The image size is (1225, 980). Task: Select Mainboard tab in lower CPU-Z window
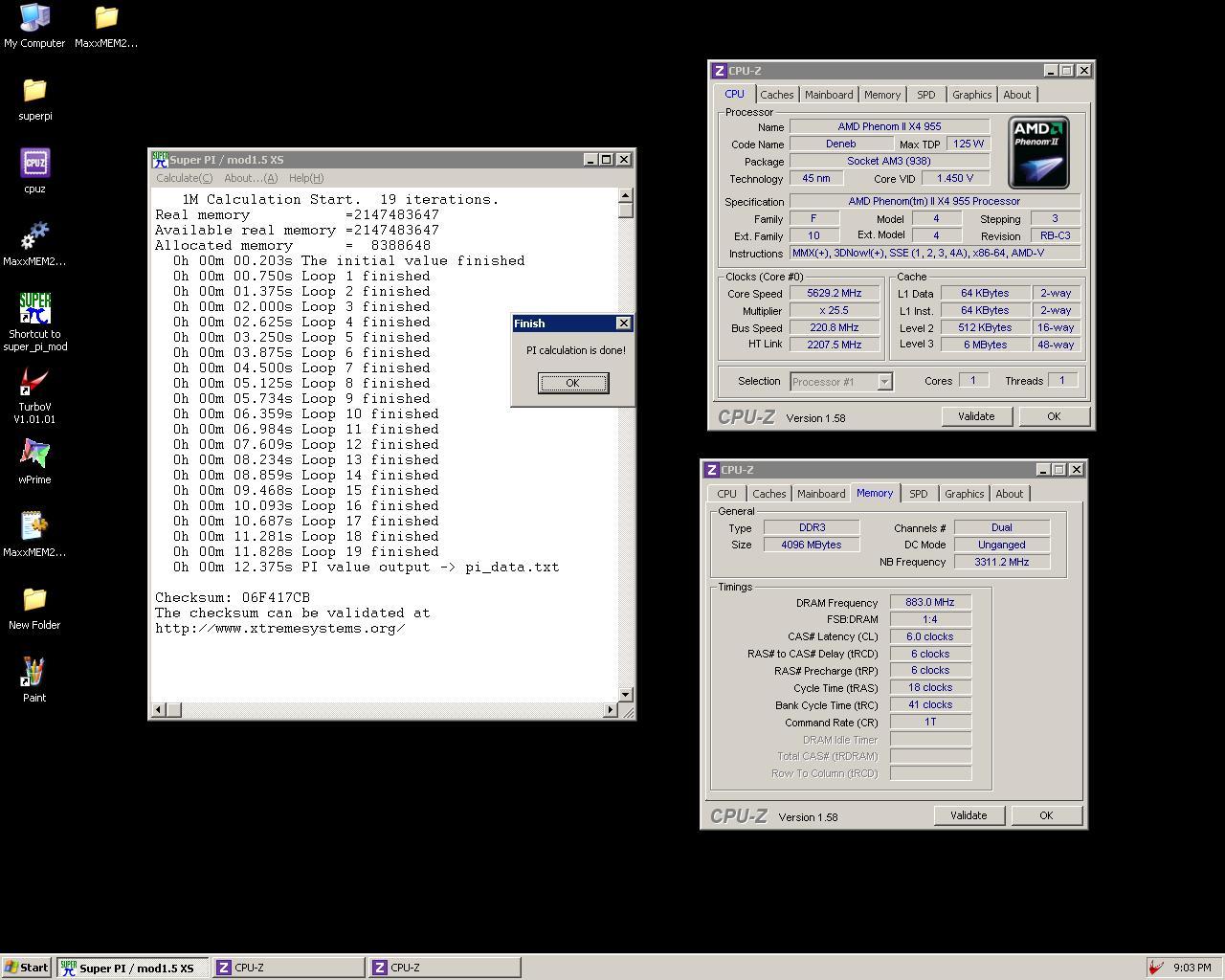821,494
